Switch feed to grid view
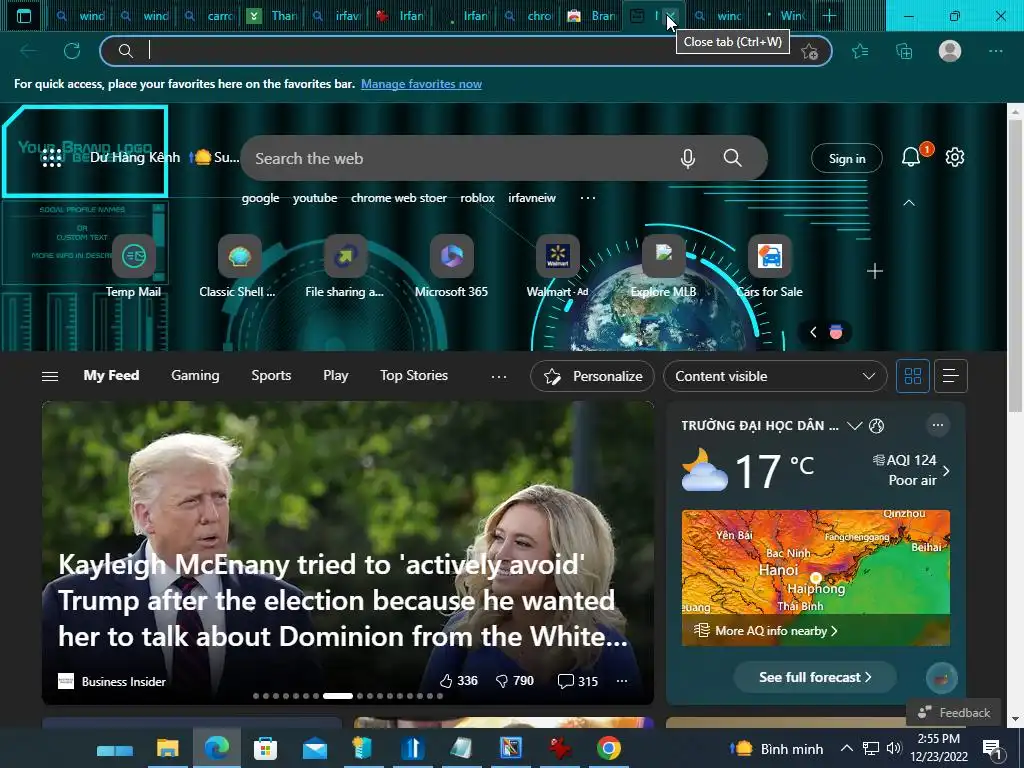The image size is (1024, 768). tap(912, 376)
